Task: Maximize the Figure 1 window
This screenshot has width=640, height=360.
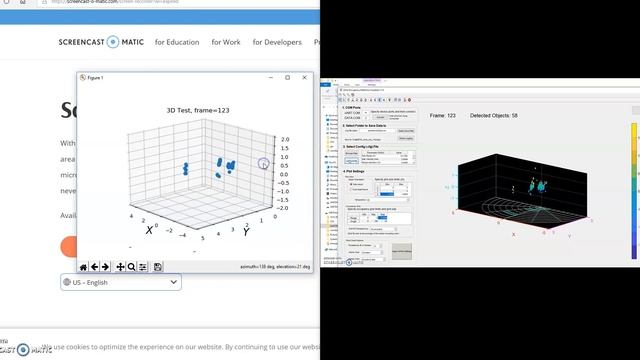Action: point(287,78)
